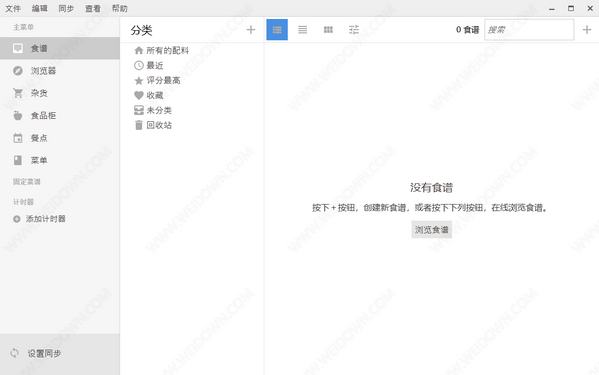Viewport: 599px width, 375px height.
Task: Add a new category with the plus icon
Action: click(x=251, y=29)
